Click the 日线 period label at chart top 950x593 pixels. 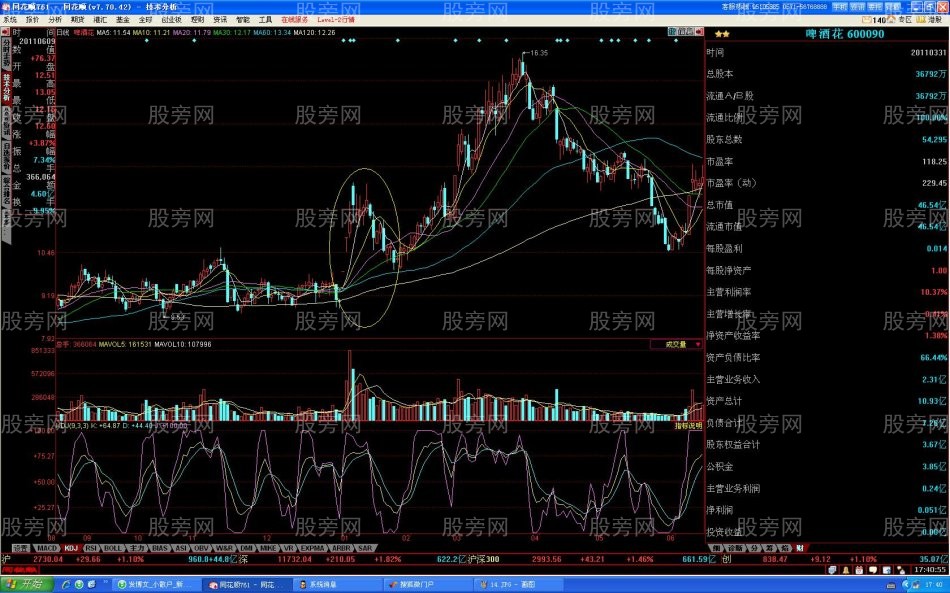pyautogui.click(x=62, y=33)
